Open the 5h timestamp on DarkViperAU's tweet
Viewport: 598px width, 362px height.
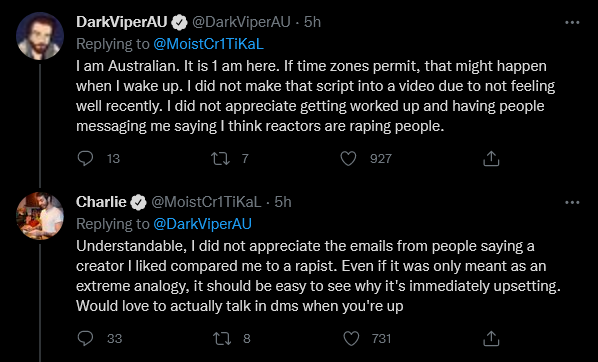click(312, 22)
